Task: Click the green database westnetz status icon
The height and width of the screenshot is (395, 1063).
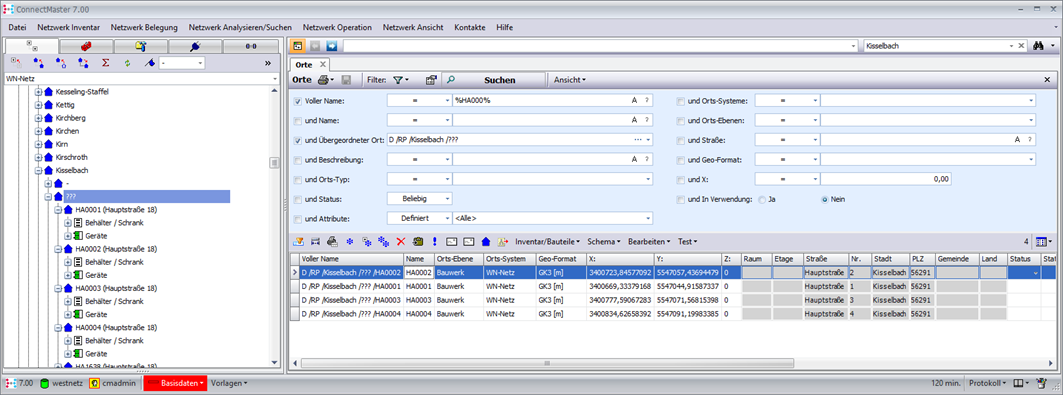Action: click(45, 383)
